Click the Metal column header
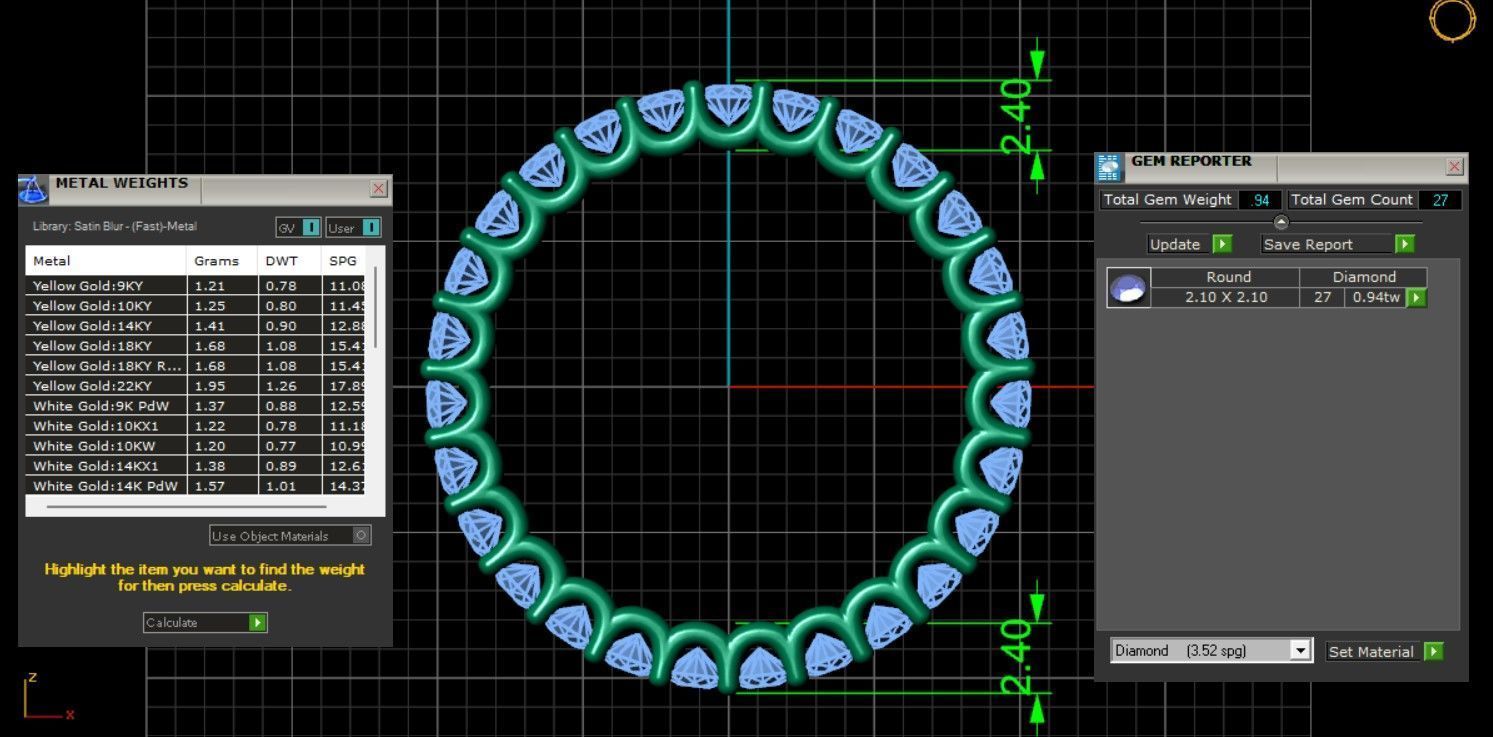The width and height of the screenshot is (1493, 737). click(106, 261)
